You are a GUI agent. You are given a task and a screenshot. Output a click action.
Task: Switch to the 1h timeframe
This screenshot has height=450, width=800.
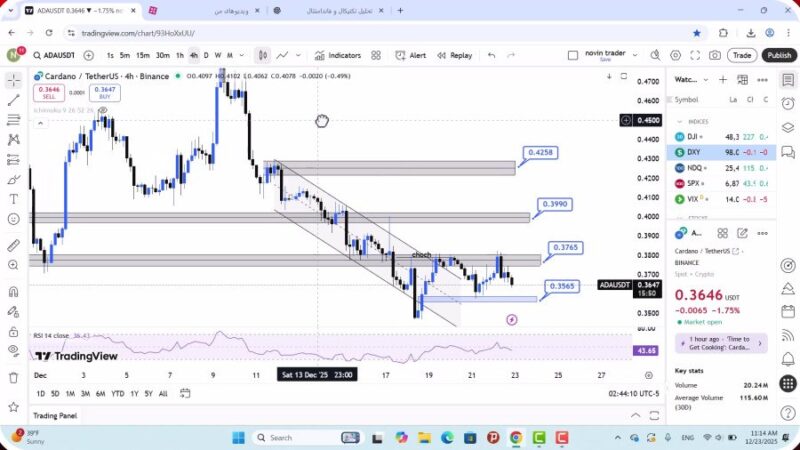pos(180,55)
